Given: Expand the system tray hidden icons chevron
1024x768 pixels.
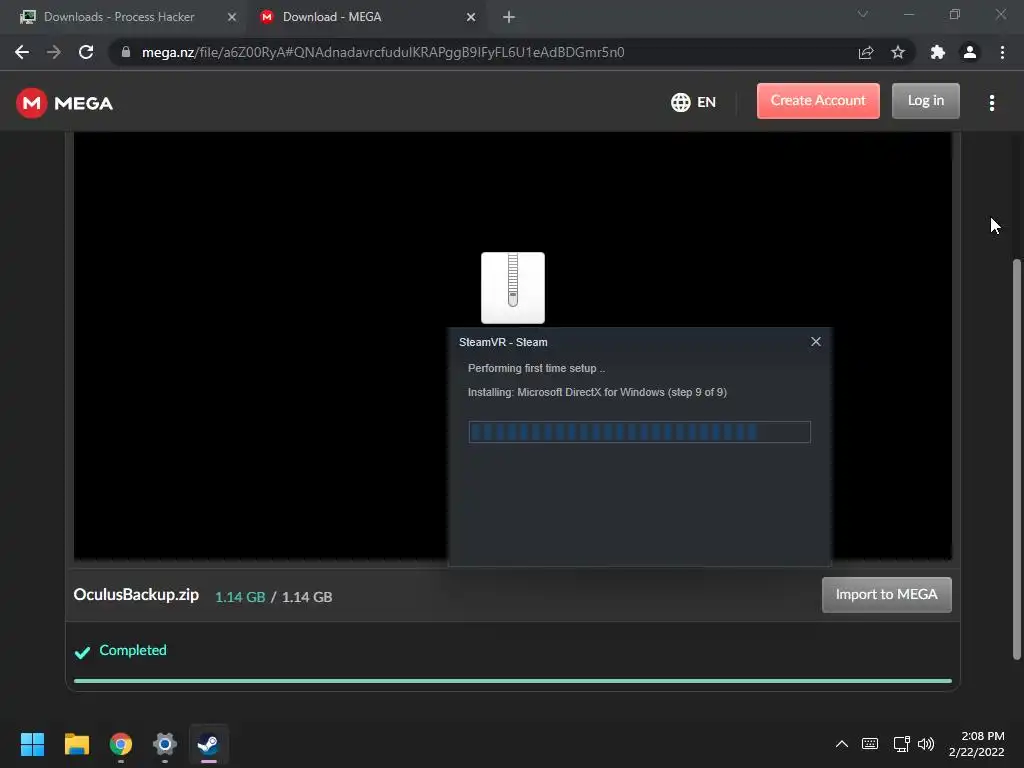Looking at the screenshot, I should pos(842,744).
